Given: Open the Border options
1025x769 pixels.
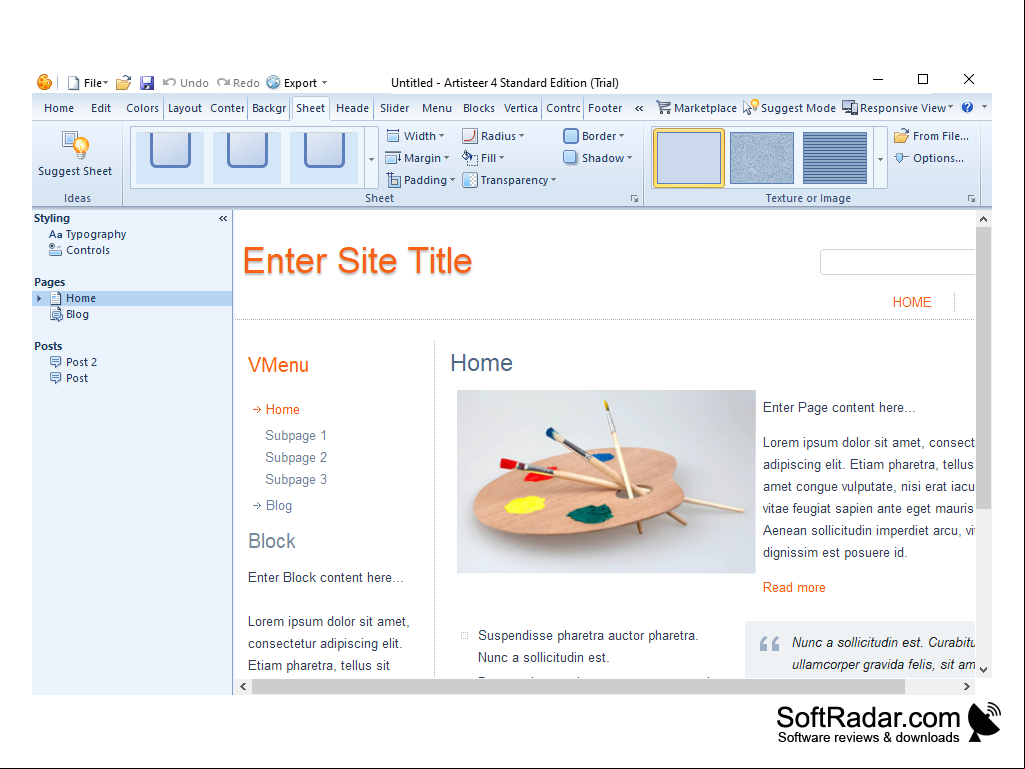Looking at the screenshot, I should pos(594,136).
